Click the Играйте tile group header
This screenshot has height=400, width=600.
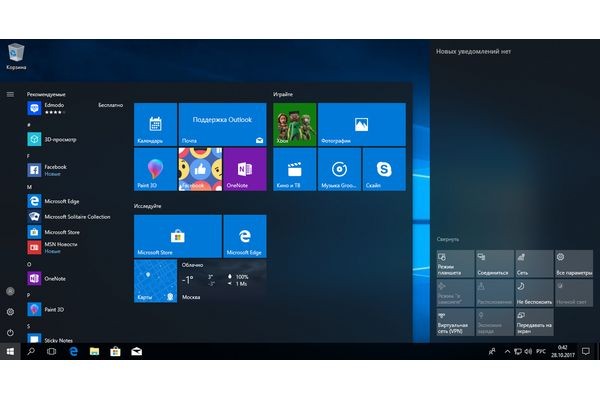(283, 94)
